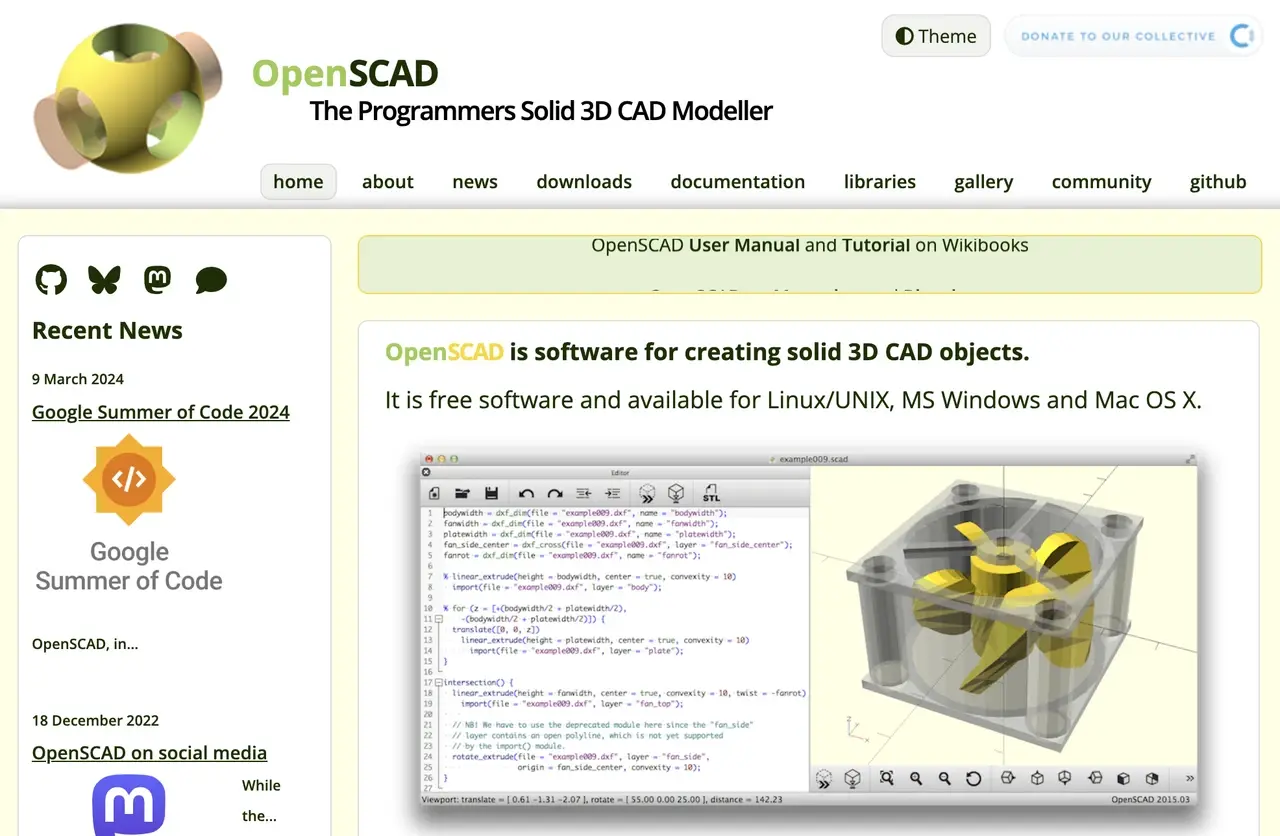Open the Mastodon icon above Recent News
The width and height of the screenshot is (1280, 836).
(x=157, y=280)
